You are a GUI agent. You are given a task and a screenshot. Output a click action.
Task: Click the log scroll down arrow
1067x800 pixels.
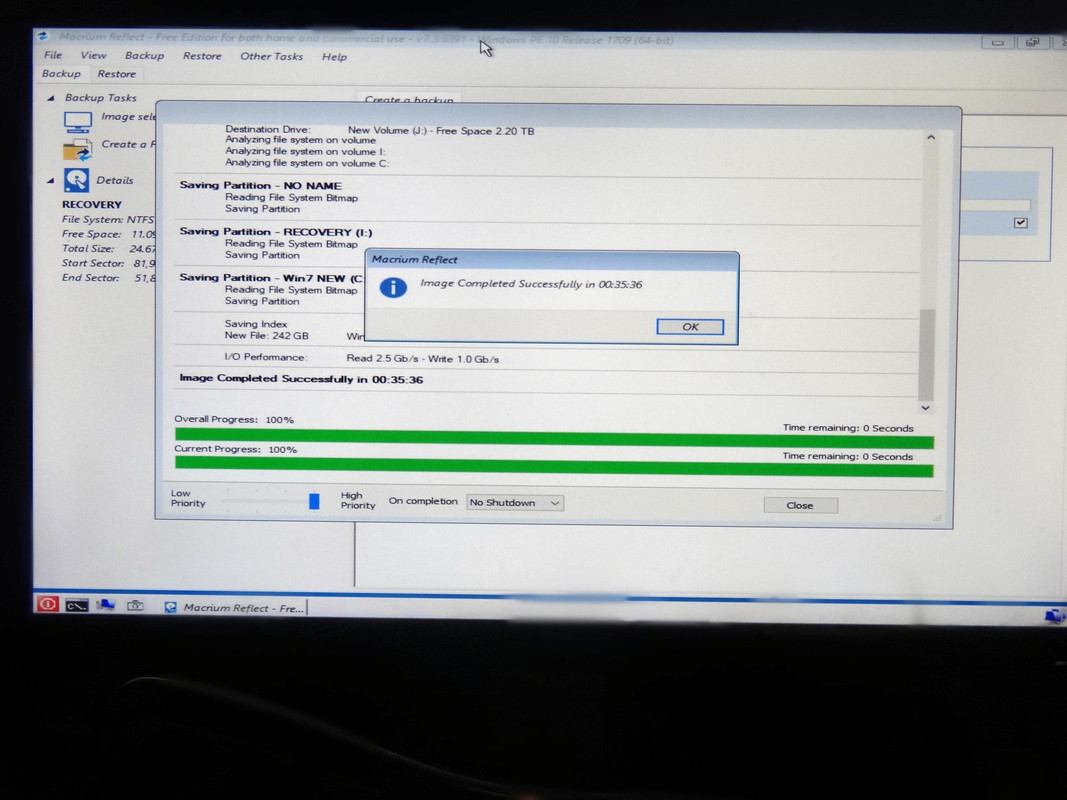point(925,407)
